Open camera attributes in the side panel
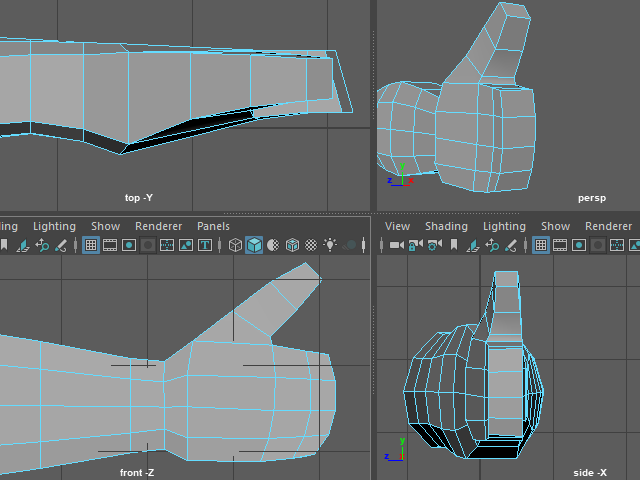The width and height of the screenshot is (640, 480). click(x=433, y=245)
